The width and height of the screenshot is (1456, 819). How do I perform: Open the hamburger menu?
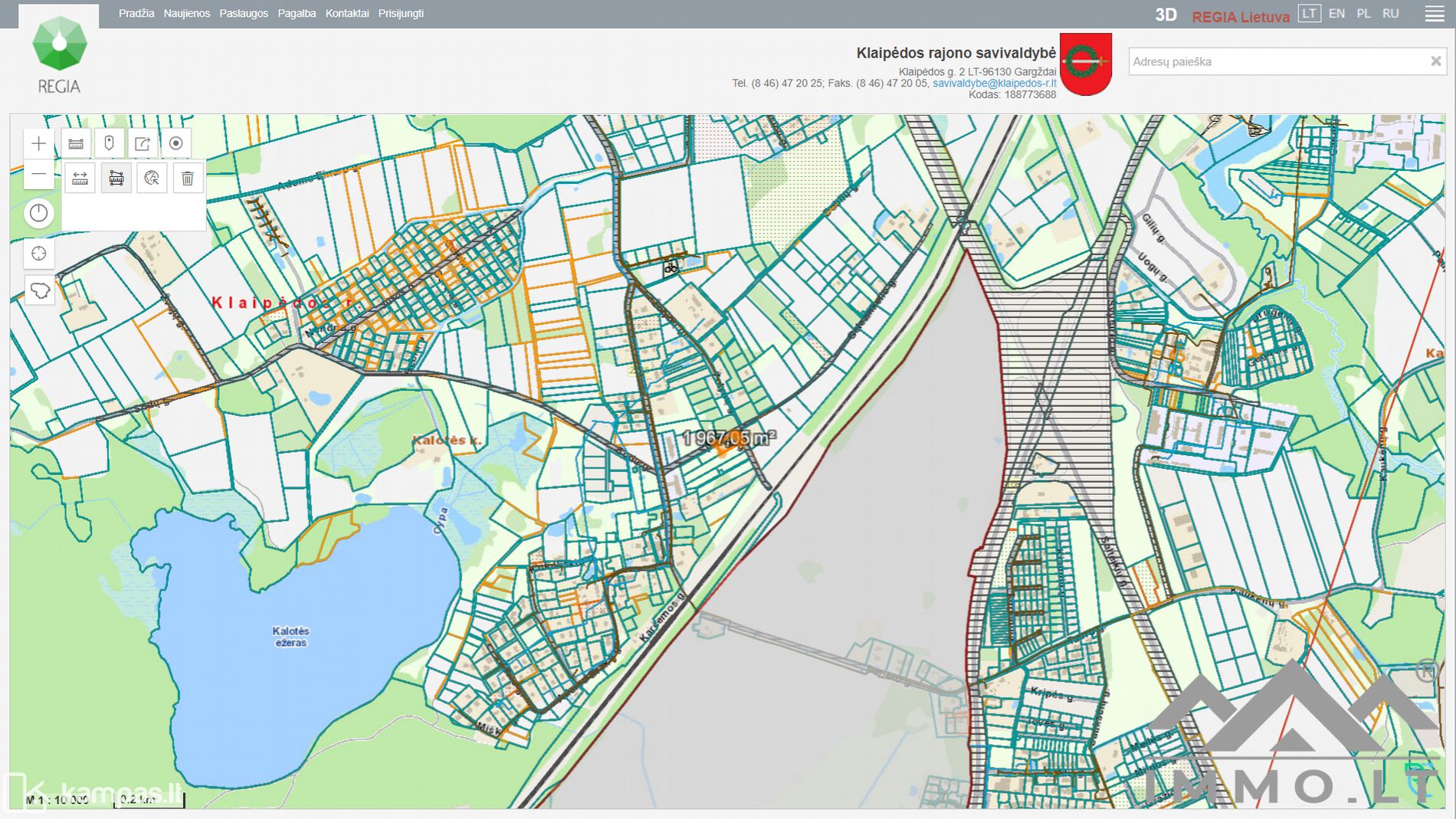click(x=1435, y=14)
